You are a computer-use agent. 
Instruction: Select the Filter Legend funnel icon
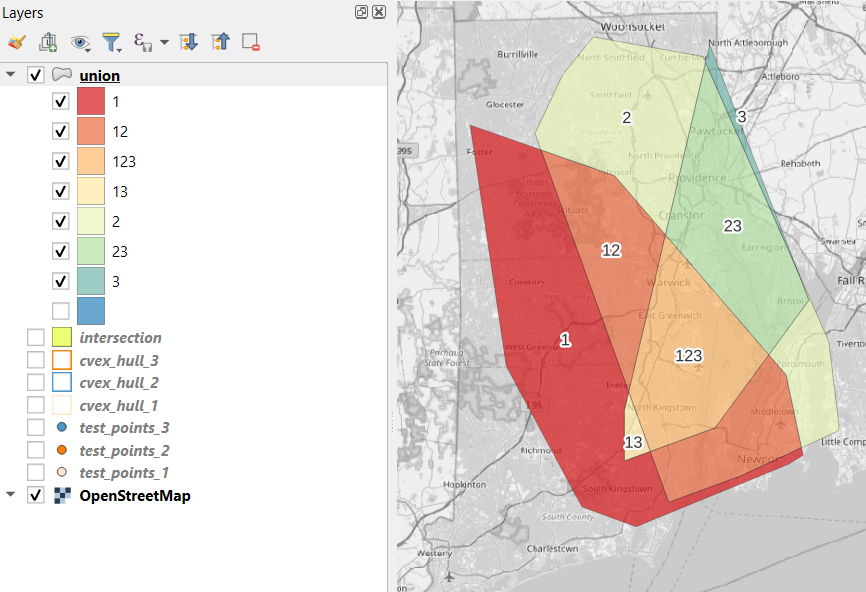111,42
